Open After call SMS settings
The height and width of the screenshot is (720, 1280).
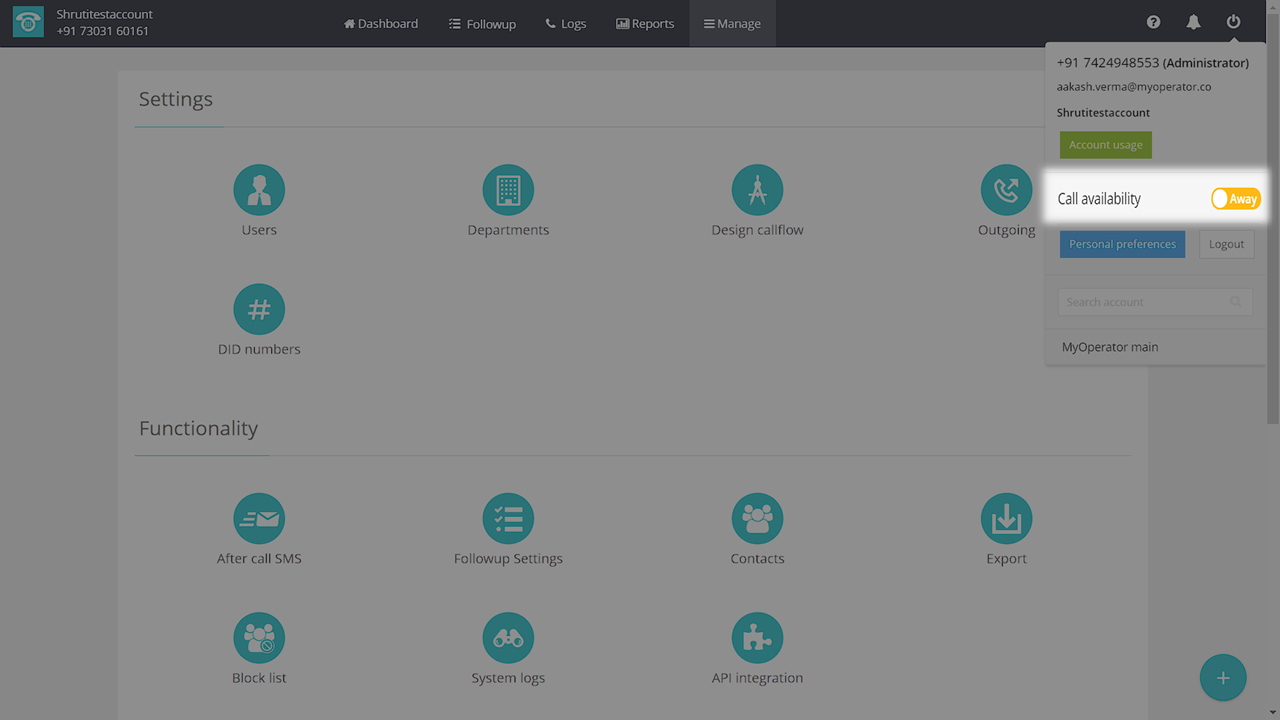pyautogui.click(x=259, y=519)
